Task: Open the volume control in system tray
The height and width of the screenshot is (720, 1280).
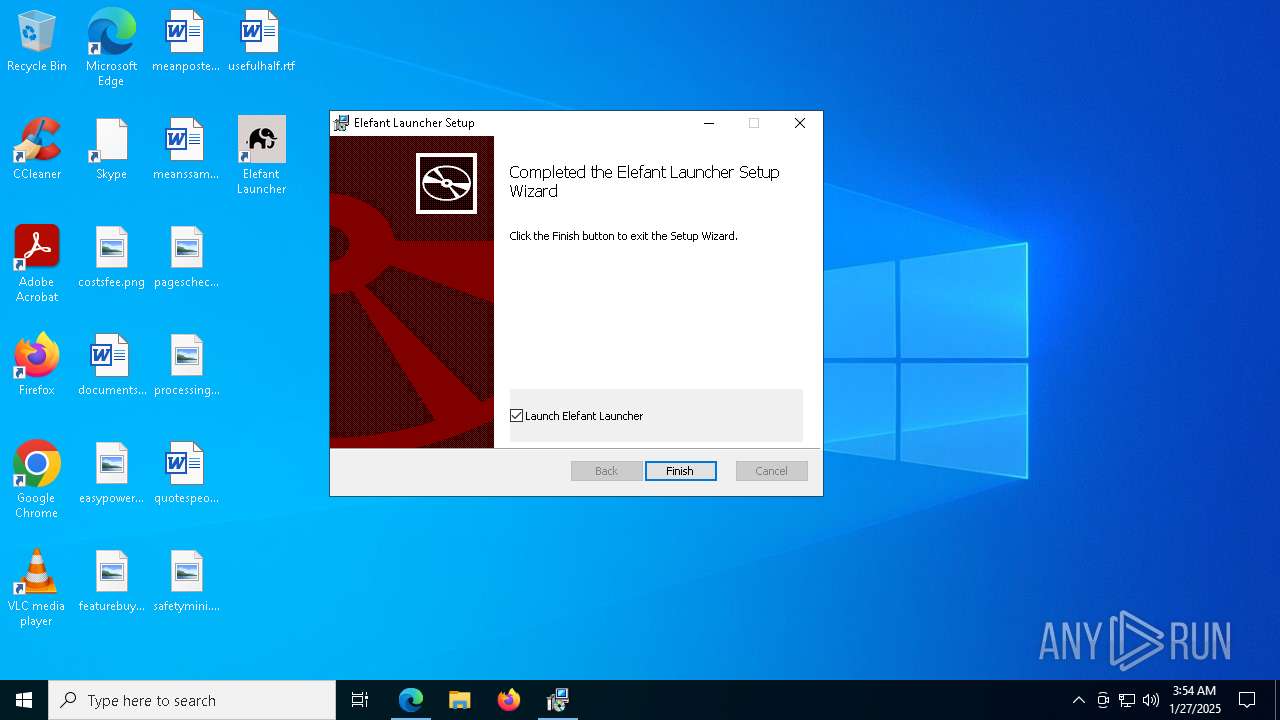Action: [1151, 700]
